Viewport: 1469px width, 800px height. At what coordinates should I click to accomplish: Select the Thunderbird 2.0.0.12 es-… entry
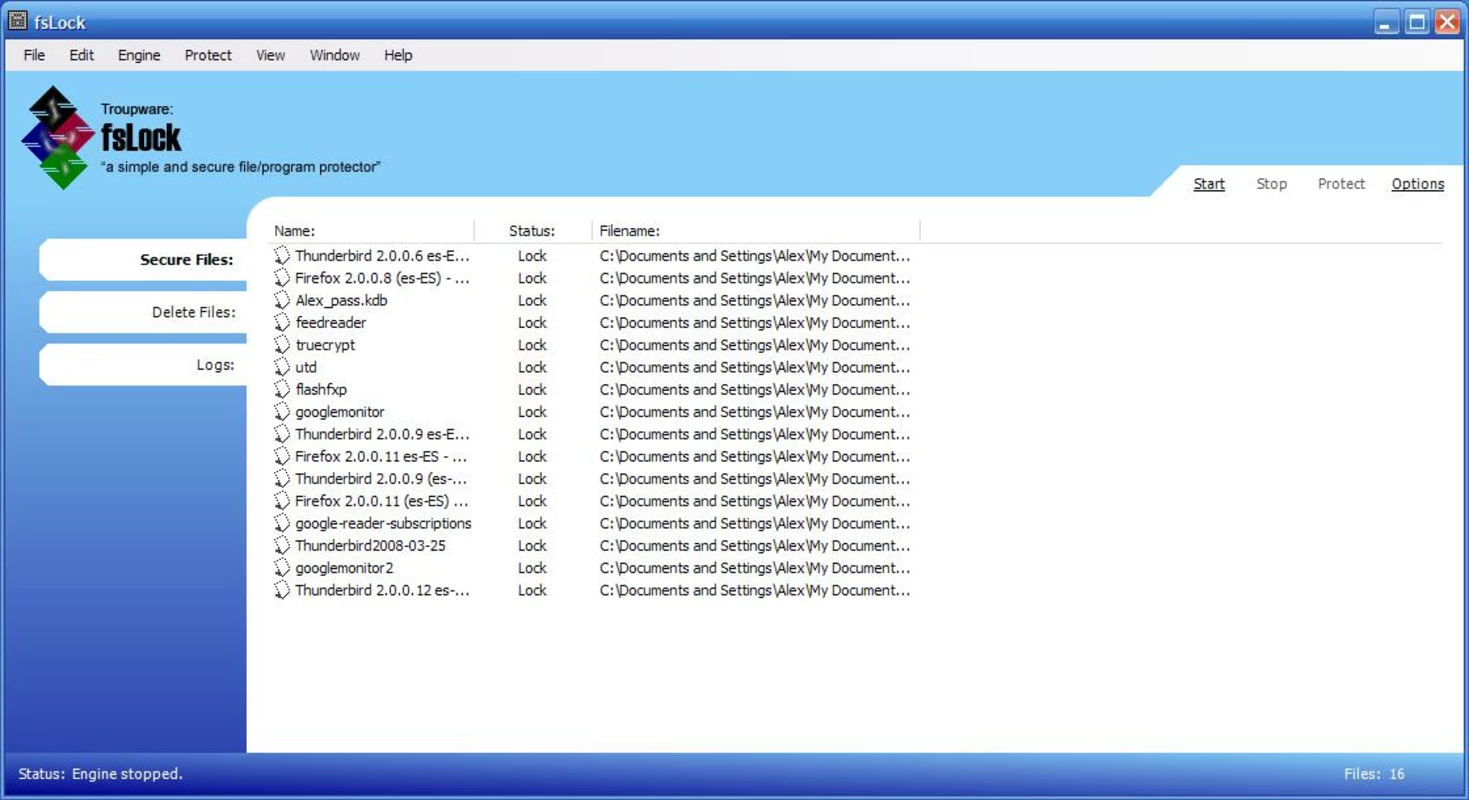click(x=382, y=590)
